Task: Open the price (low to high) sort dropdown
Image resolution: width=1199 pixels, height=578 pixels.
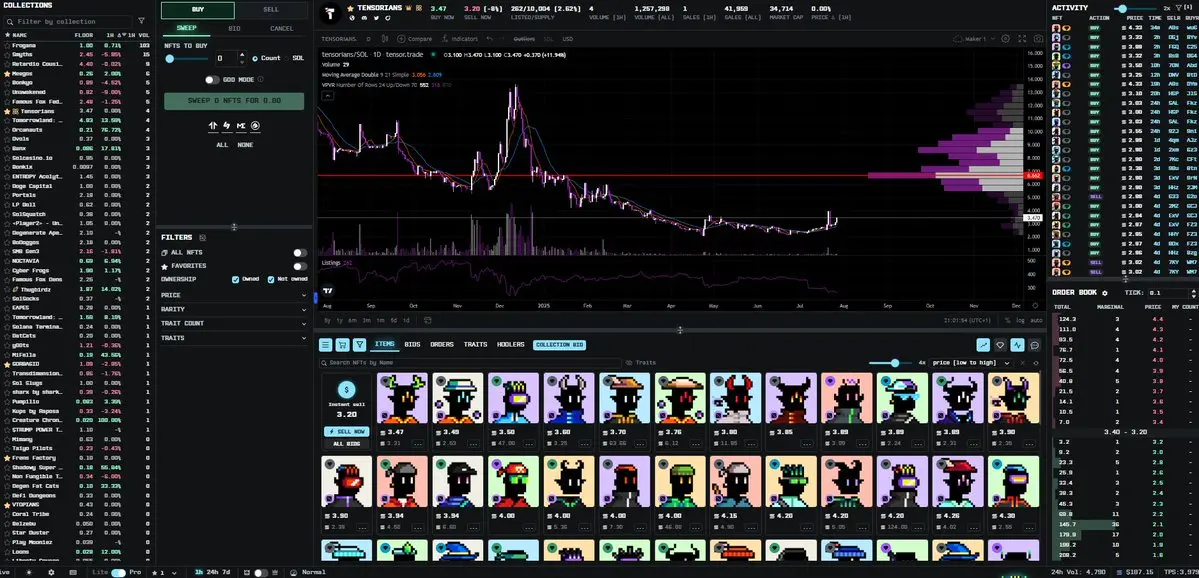Action: (x=971, y=362)
